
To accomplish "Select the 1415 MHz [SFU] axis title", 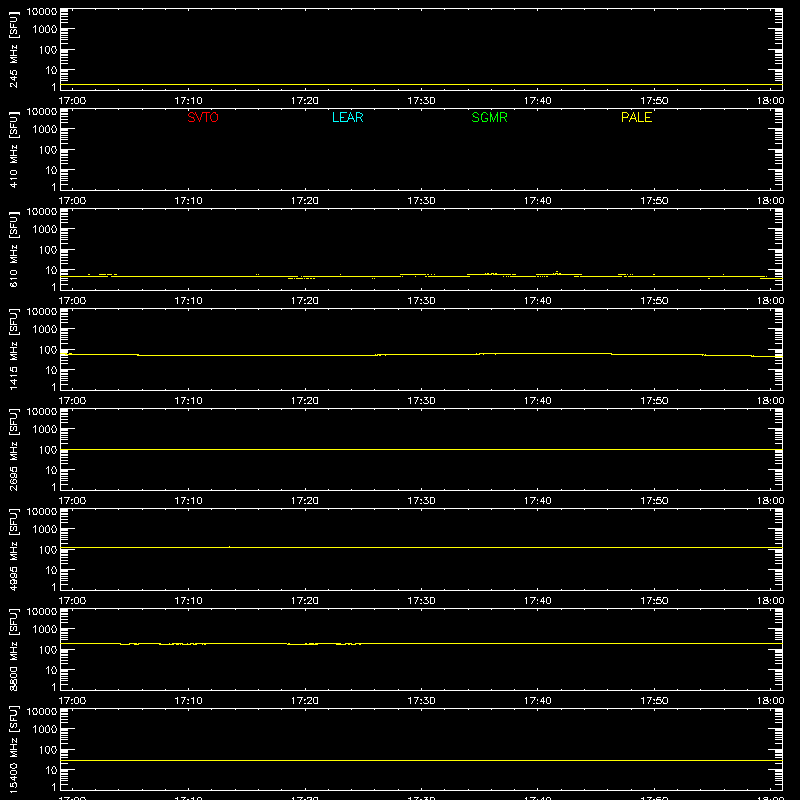I will (x=13, y=349).
